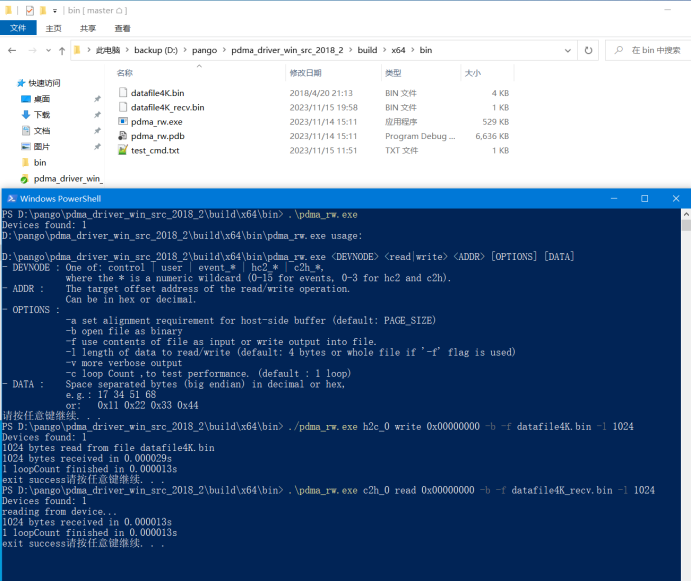
Task: Expand the Quick Access Toolbar customize arrow
Action: tap(55, 10)
